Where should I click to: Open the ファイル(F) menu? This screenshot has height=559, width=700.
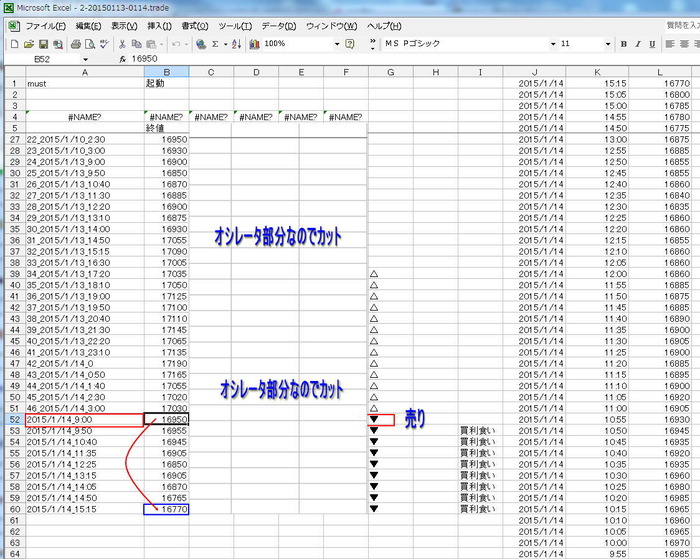45,26
